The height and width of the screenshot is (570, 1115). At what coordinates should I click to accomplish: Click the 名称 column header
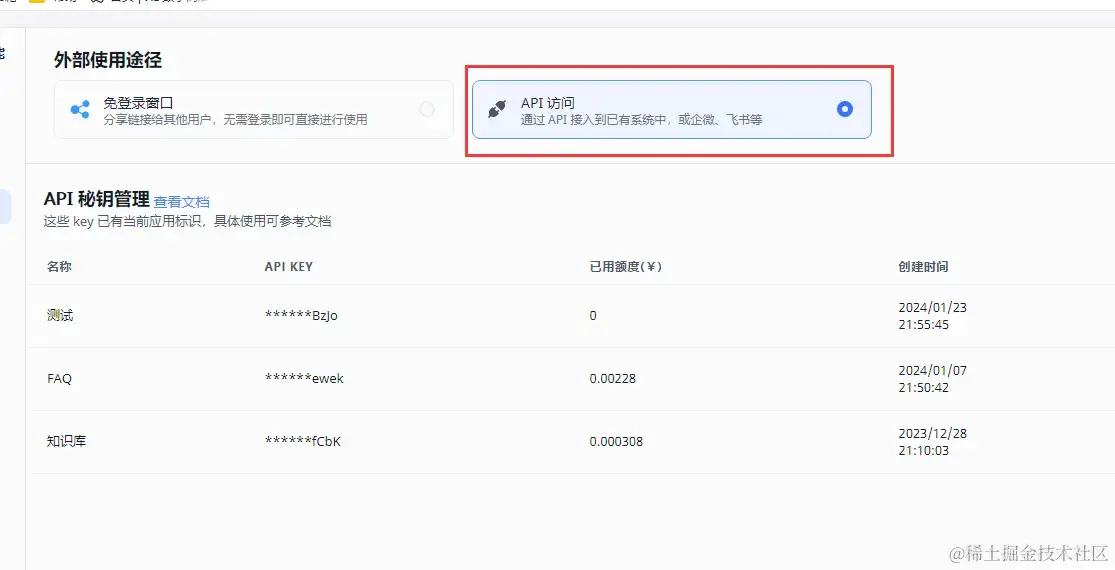[59, 267]
